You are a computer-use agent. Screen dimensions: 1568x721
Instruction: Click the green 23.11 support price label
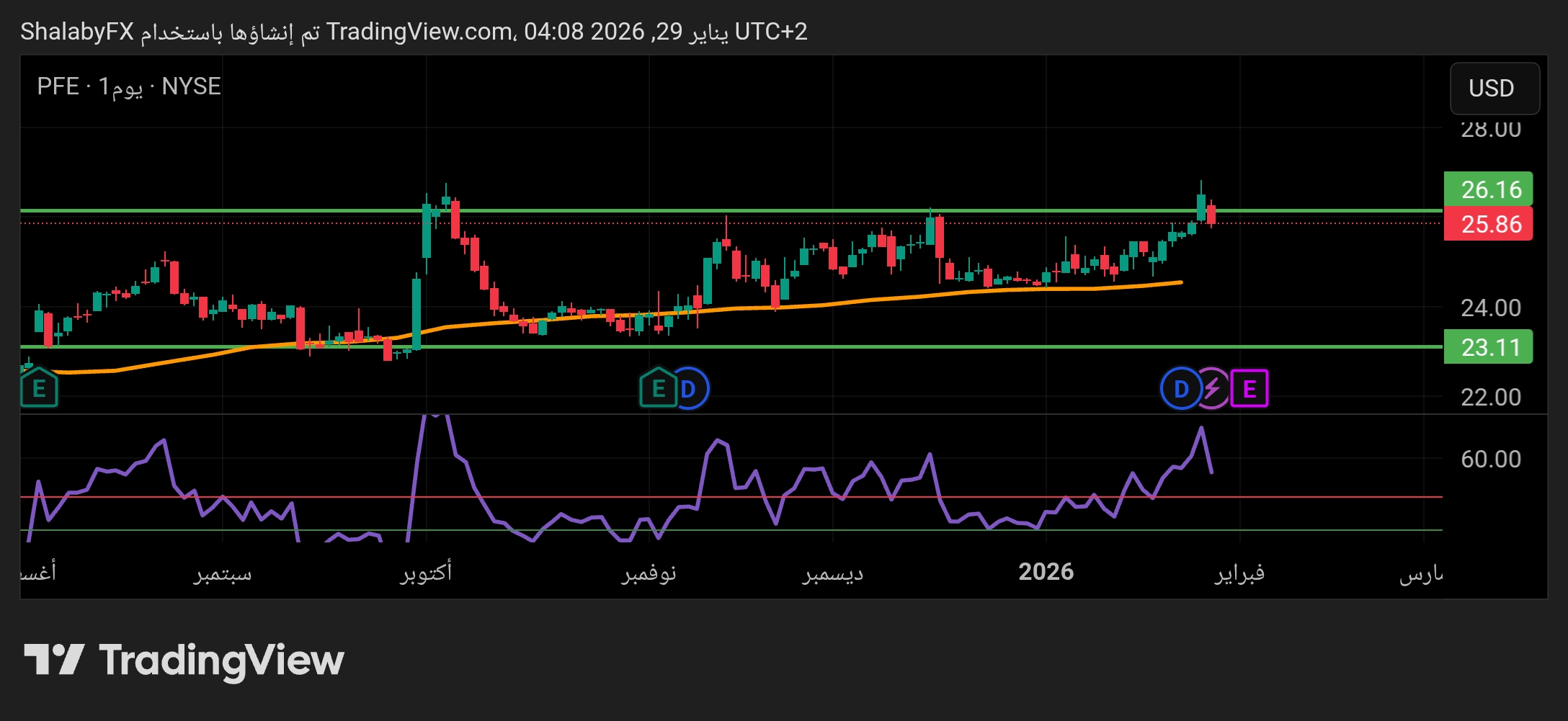[x=1489, y=347]
